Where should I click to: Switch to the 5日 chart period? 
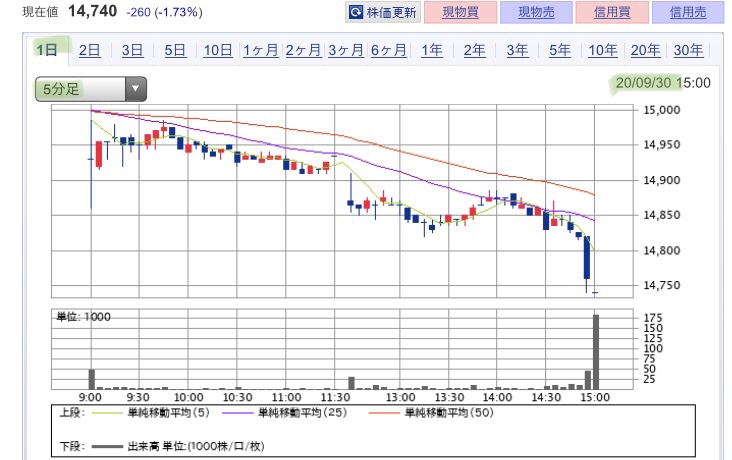[x=175, y=50]
